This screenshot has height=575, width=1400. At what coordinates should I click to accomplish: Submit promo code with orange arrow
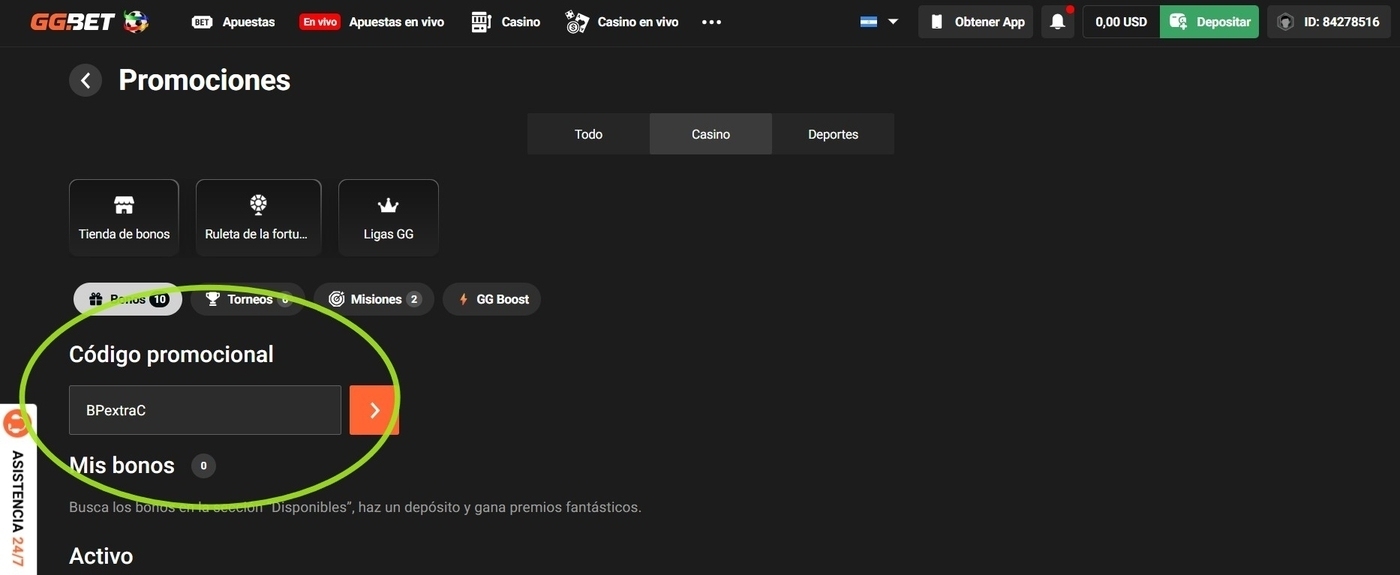(374, 410)
